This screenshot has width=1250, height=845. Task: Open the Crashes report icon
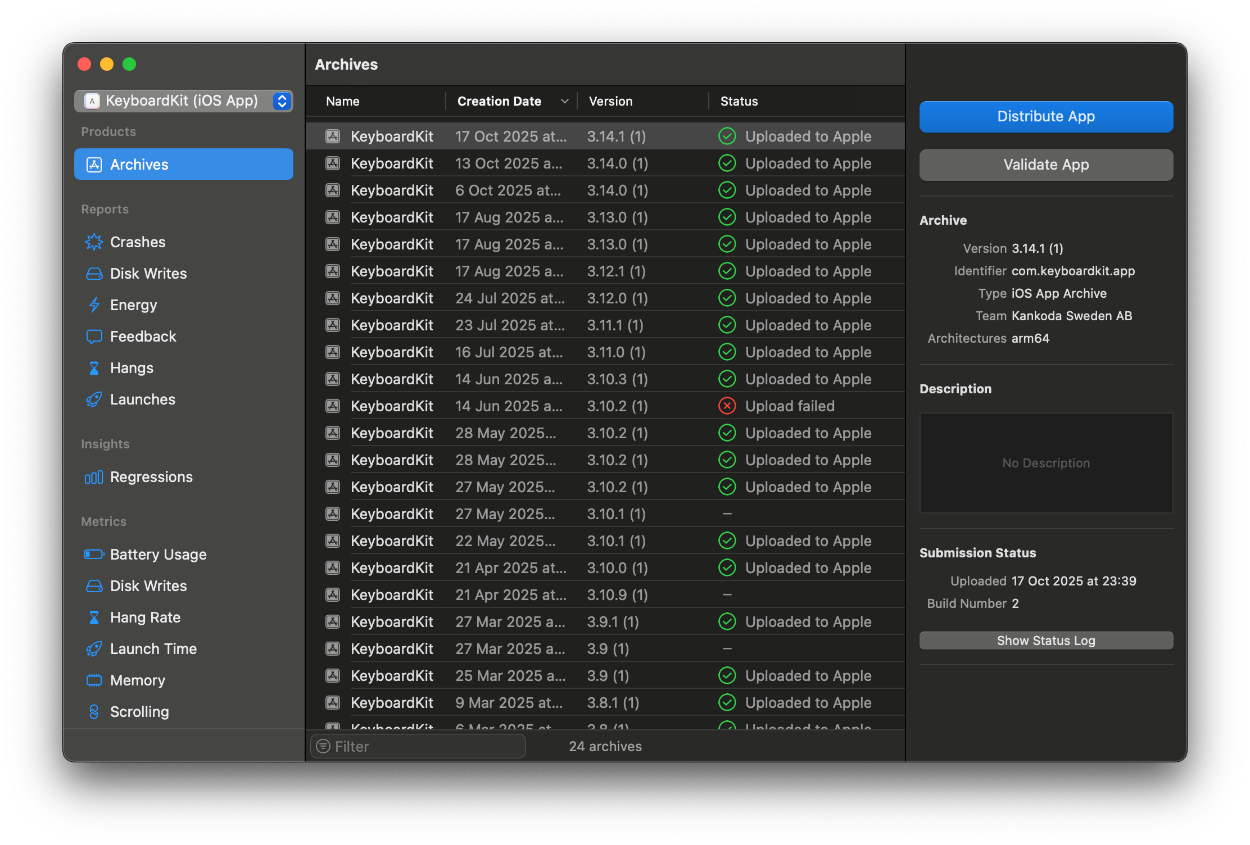click(x=94, y=242)
